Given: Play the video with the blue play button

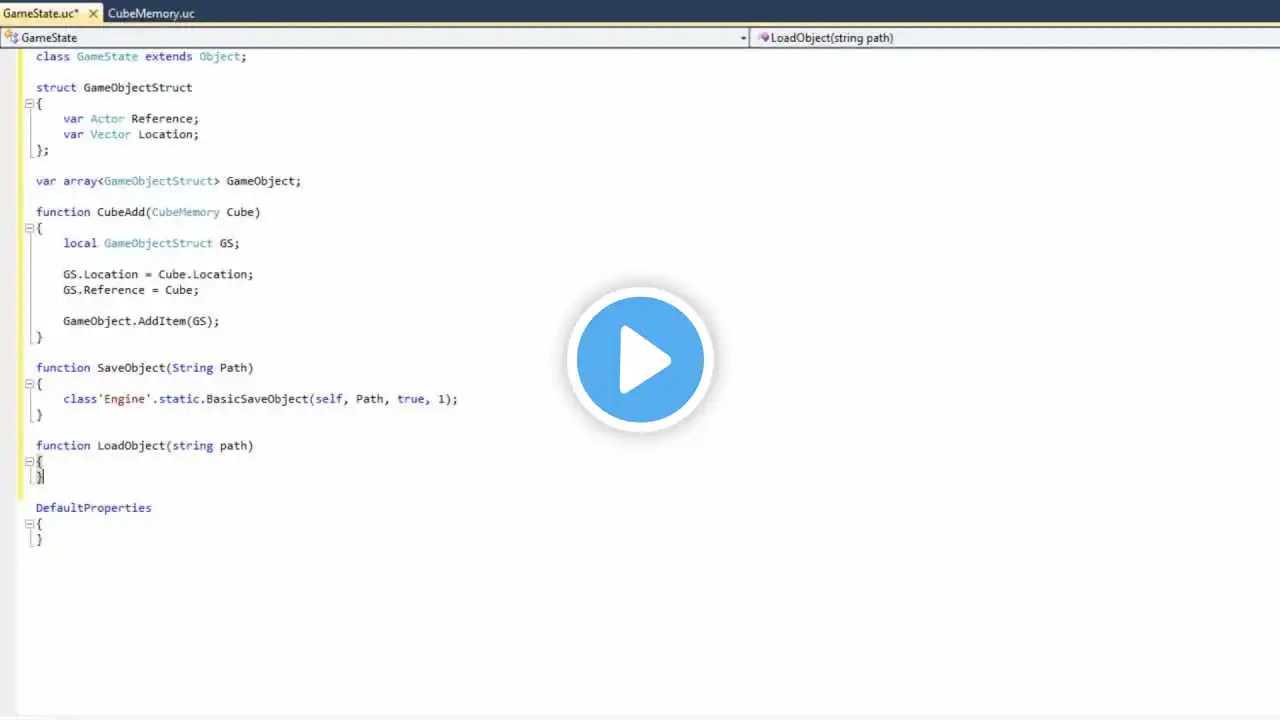Looking at the screenshot, I should (640, 360).
